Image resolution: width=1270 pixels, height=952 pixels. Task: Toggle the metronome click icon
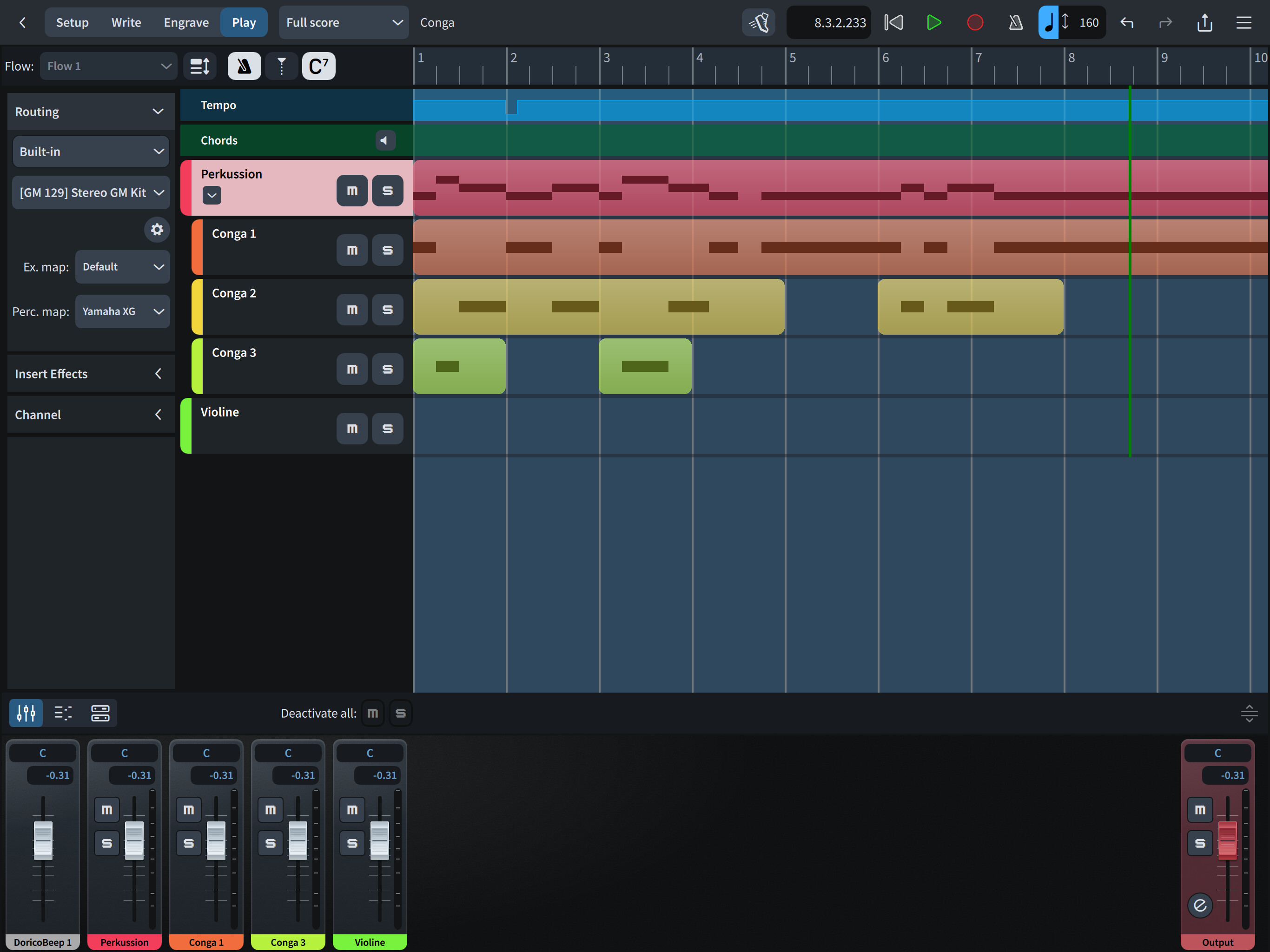1015,22
